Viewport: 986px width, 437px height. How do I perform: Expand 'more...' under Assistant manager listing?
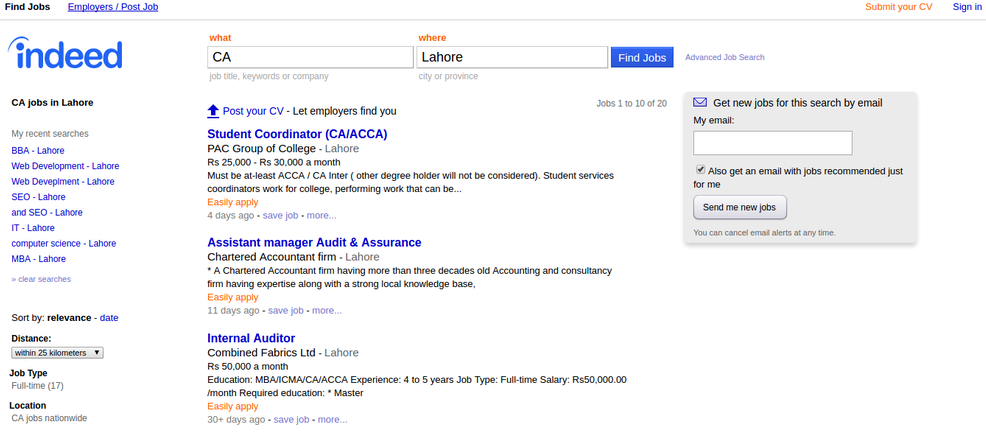point(327,311)
